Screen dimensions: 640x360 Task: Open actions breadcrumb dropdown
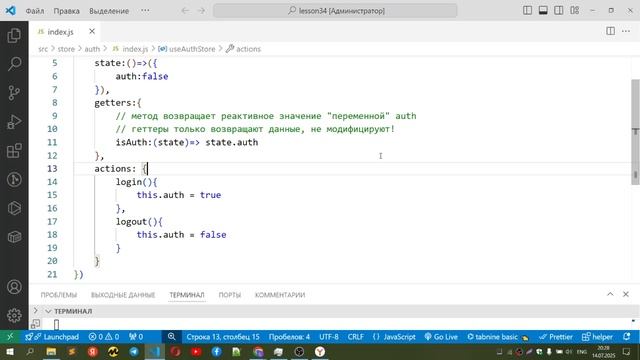click(x=243, y=49)
